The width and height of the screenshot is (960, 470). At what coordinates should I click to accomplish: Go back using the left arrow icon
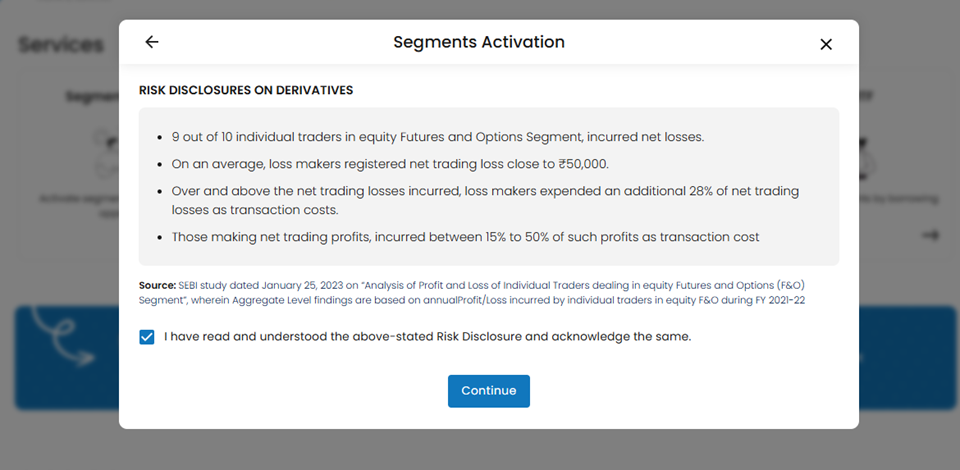coord(152,42)
